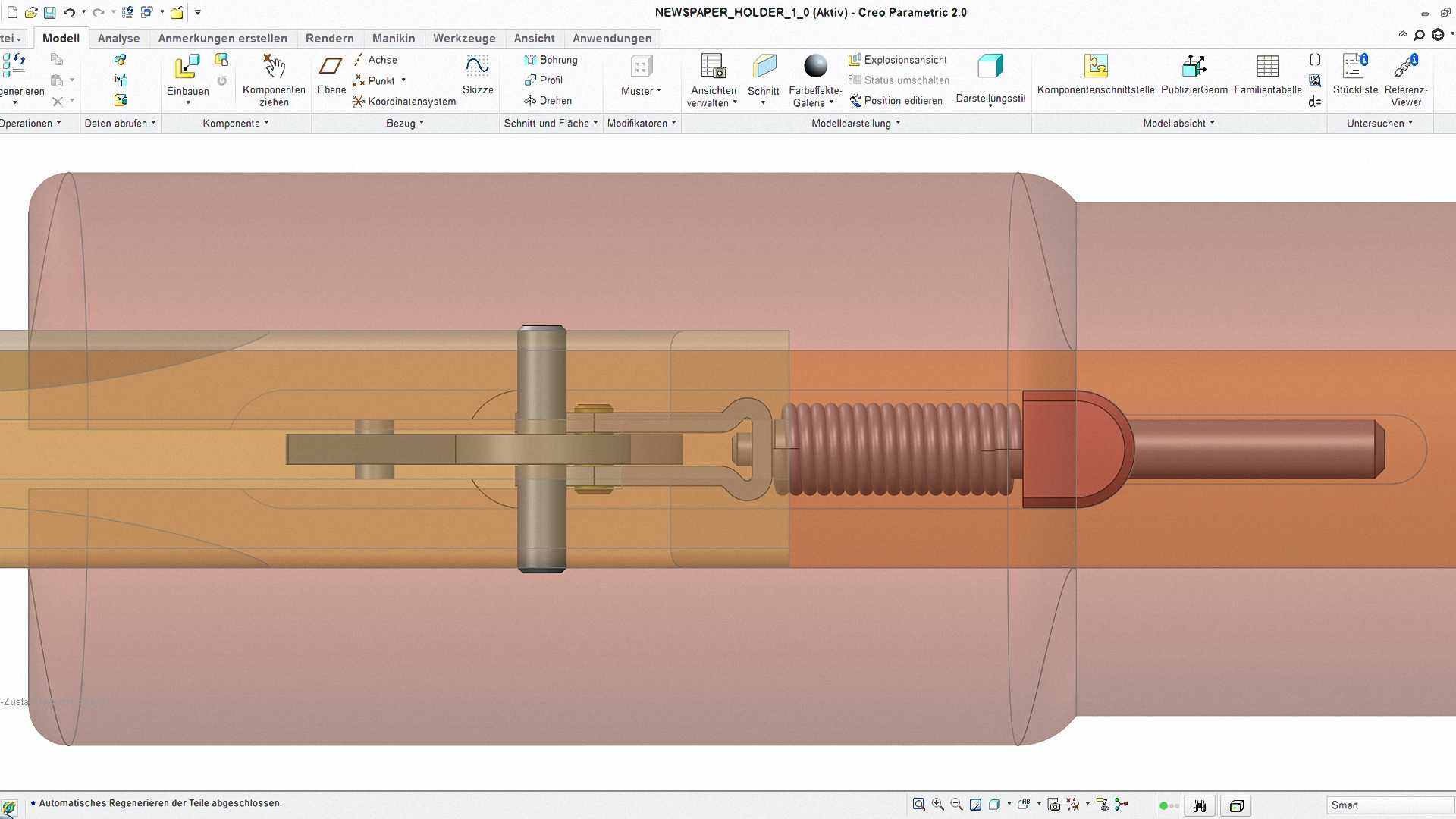Open the Ansicht tab
The image size is (1456, 819).
pos(534,38)
